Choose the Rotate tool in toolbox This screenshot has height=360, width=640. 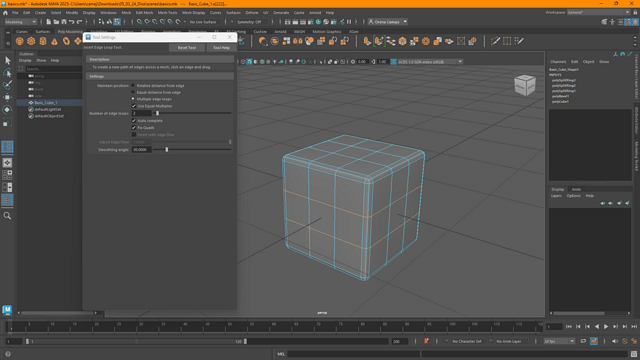(x=7, y=109)
